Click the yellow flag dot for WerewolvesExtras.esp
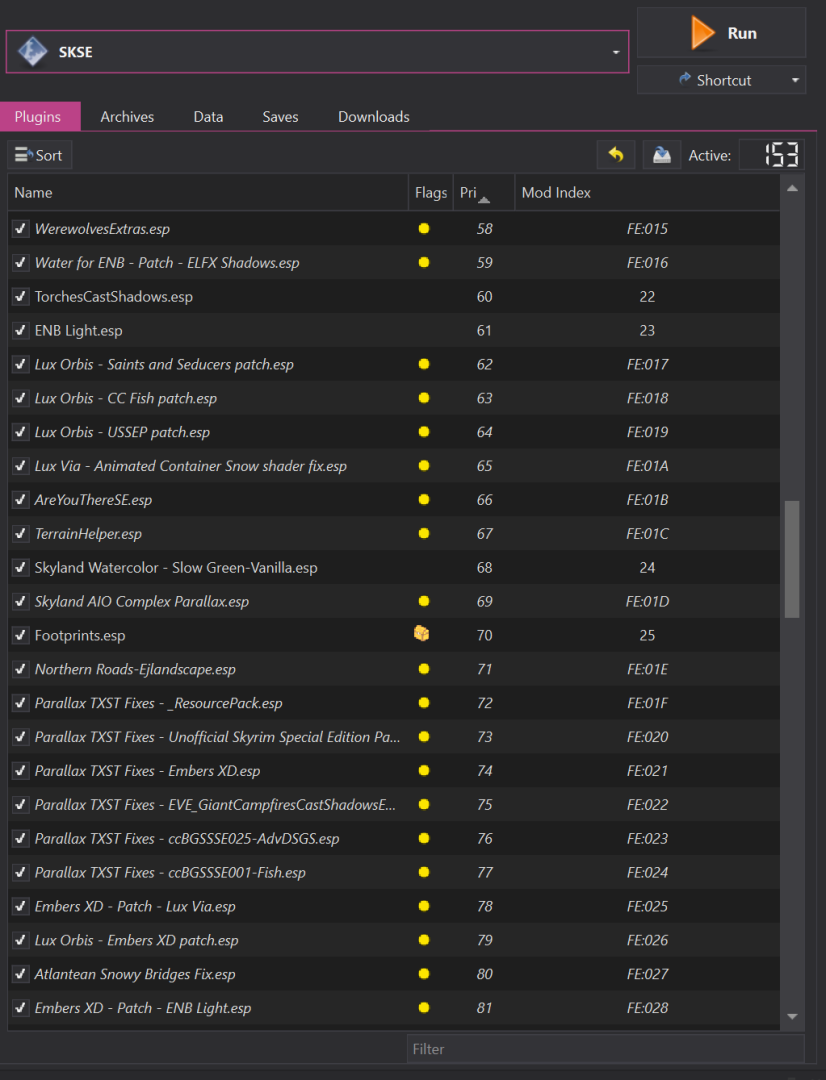The width and height of the screenshot is (826, 1080). click(424, 229)
